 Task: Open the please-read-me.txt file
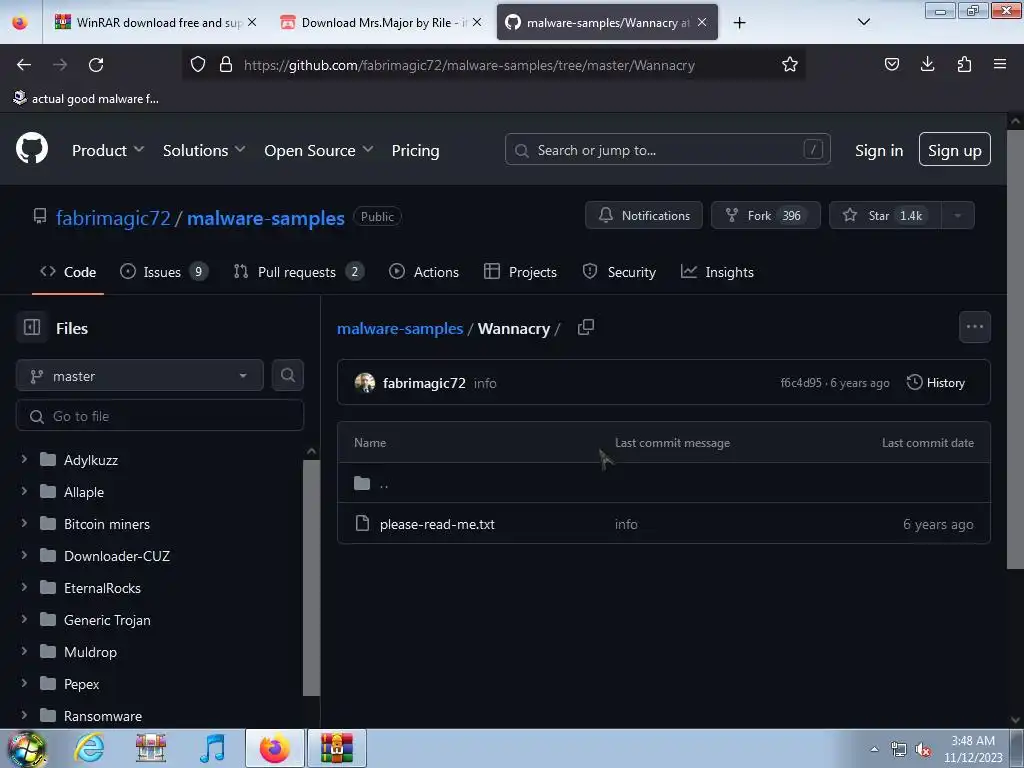click(x=437, y=524)
